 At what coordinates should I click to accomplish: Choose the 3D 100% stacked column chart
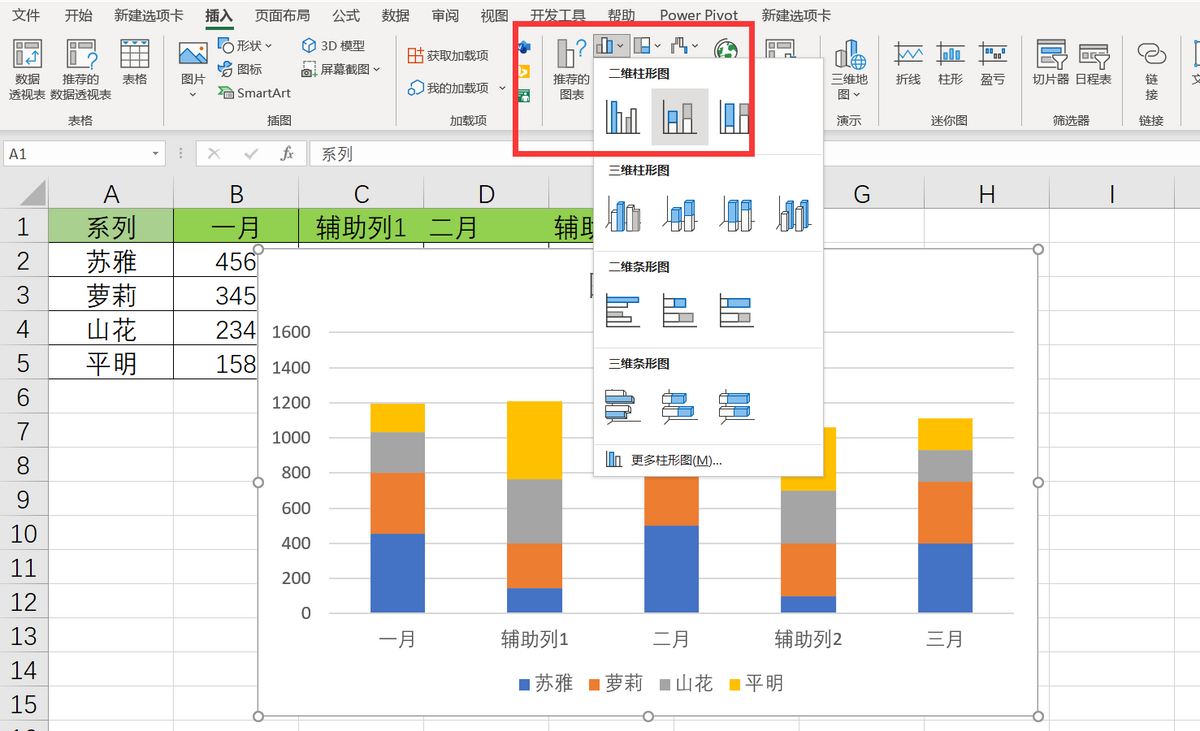[x=736, y=213]
